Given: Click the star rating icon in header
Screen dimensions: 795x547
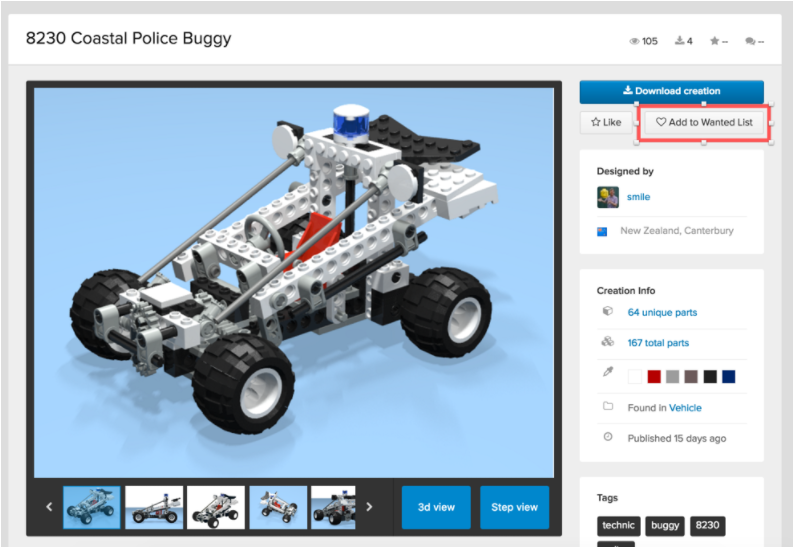Looking at the screenshot, I should pyautogui.click(x=714, y=41).
